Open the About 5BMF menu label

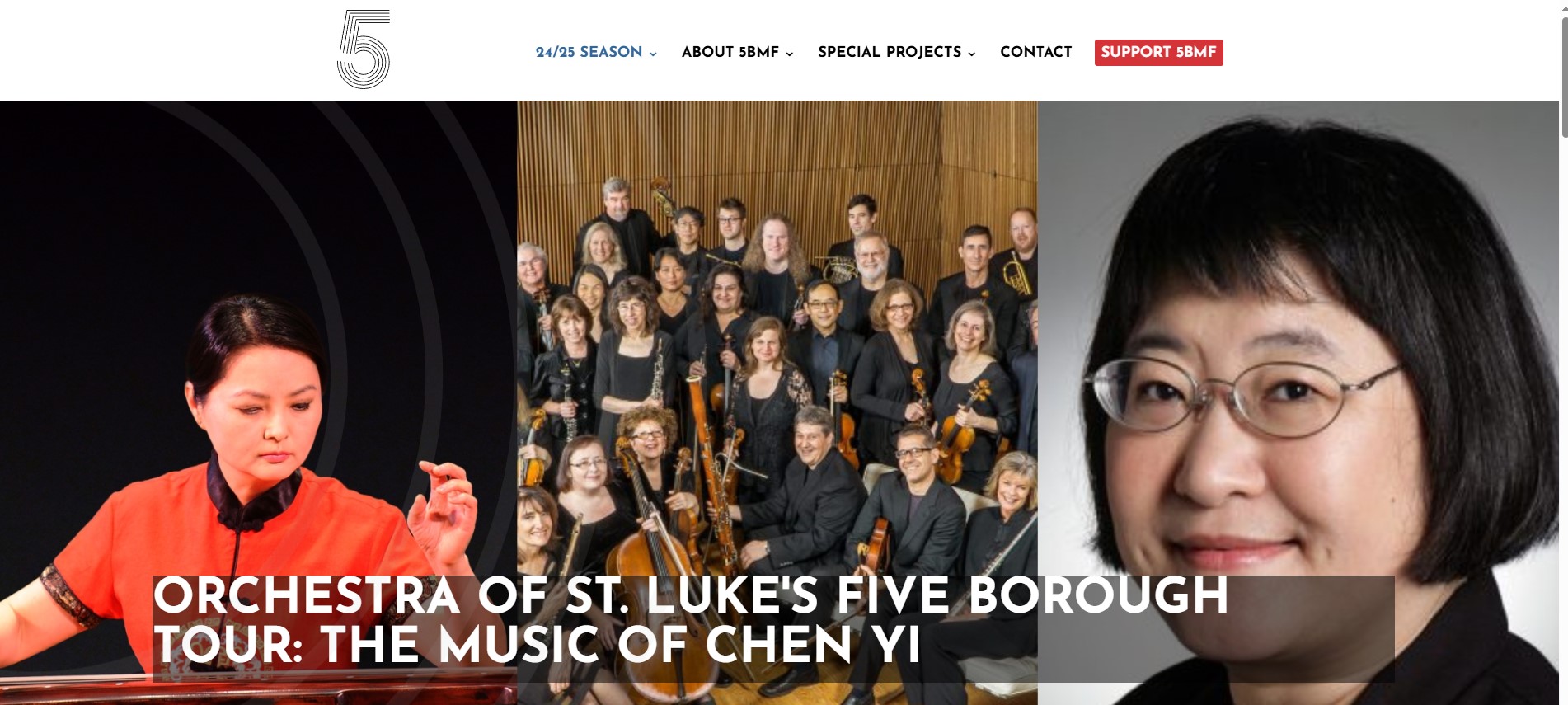730,52
